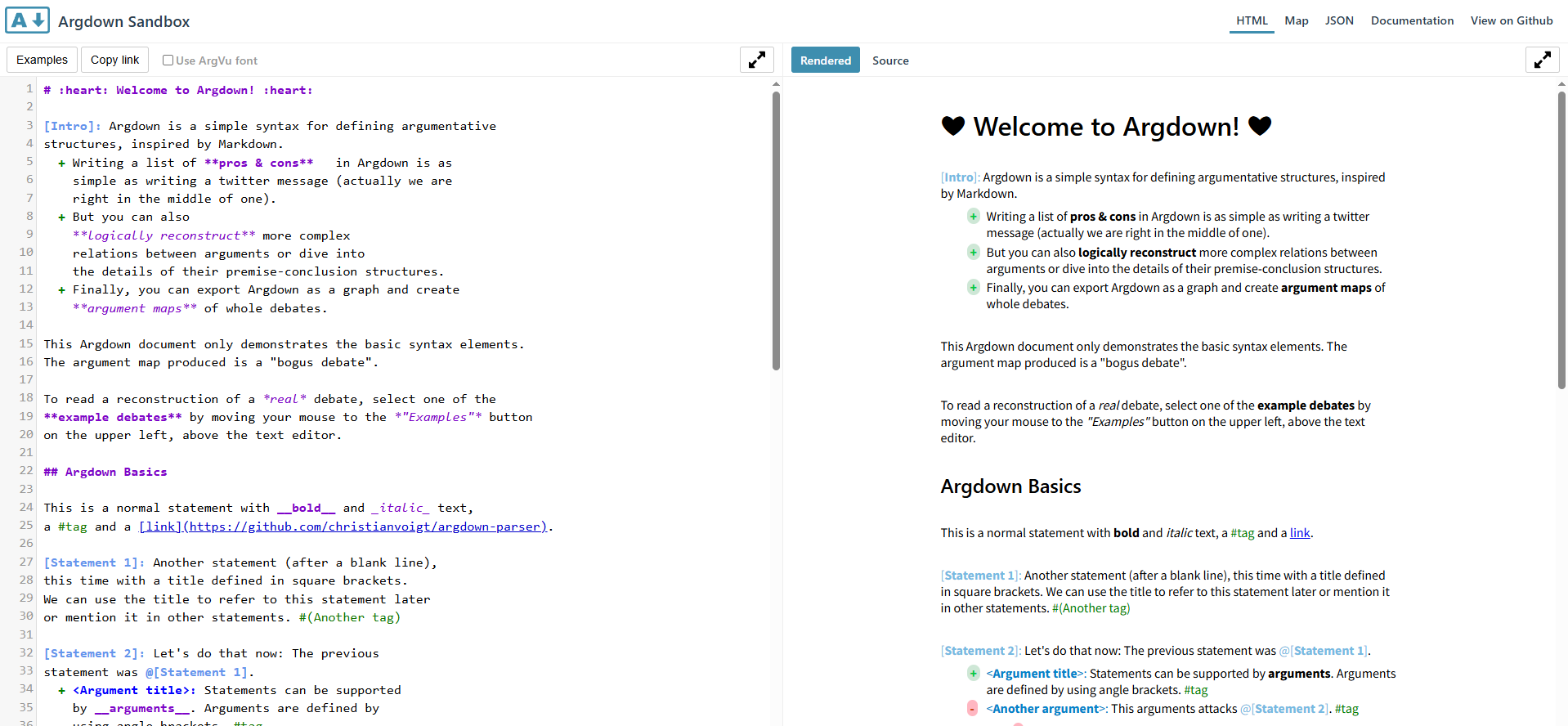Viewport: 1568px width, 726px height.
Task: Switch to the Map view
Action: (1296, 20)
